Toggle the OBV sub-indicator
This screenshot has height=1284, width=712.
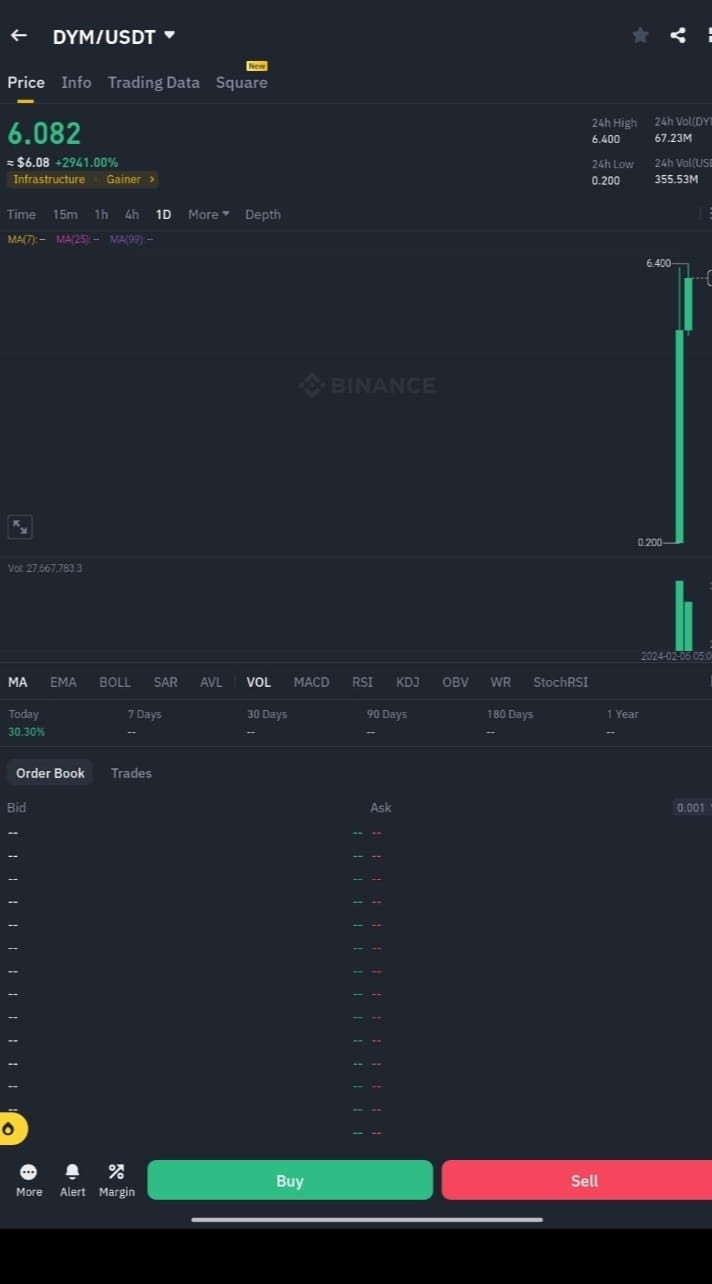pyautogui.click(x=455, y=682)
